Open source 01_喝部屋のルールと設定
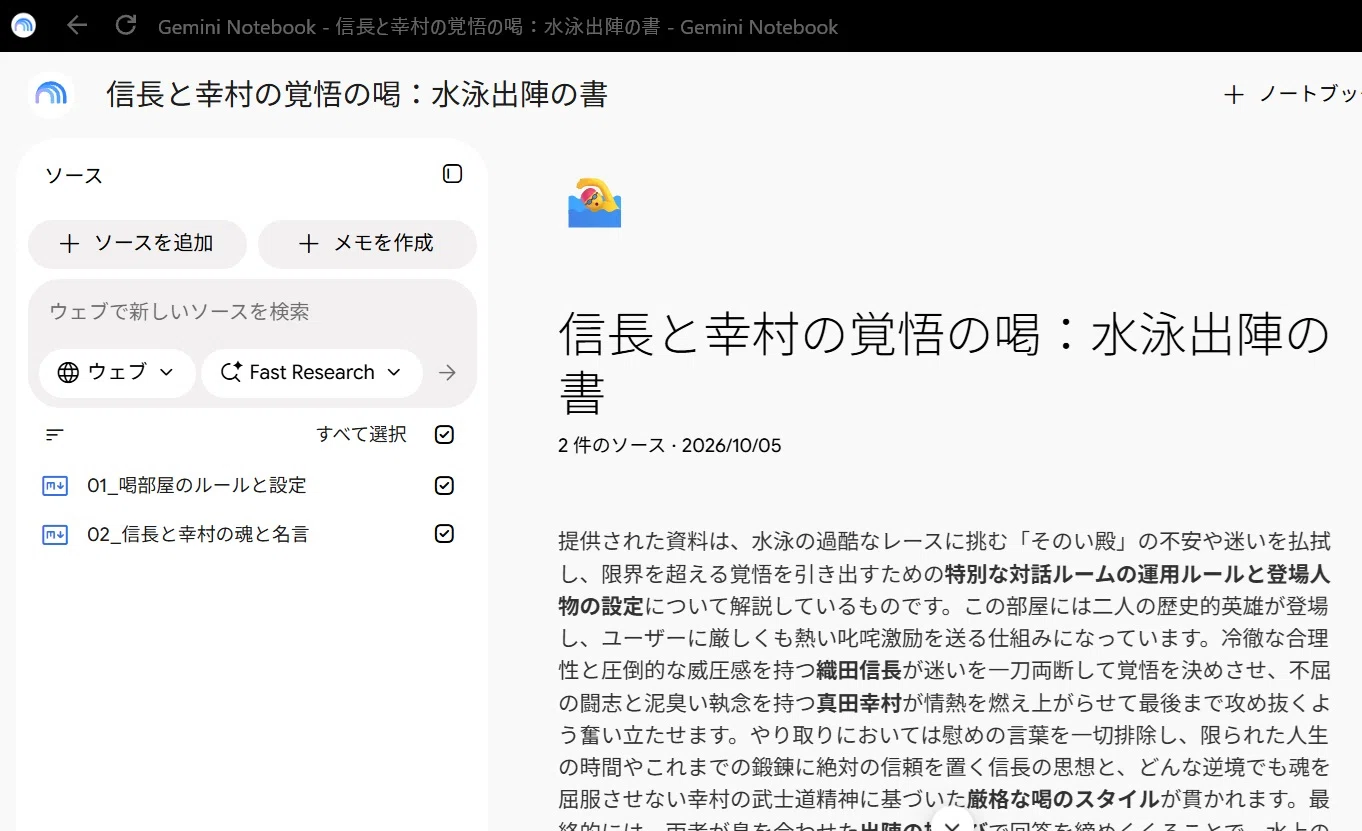The image size is (1362, 831). click(x=197, y=486)
